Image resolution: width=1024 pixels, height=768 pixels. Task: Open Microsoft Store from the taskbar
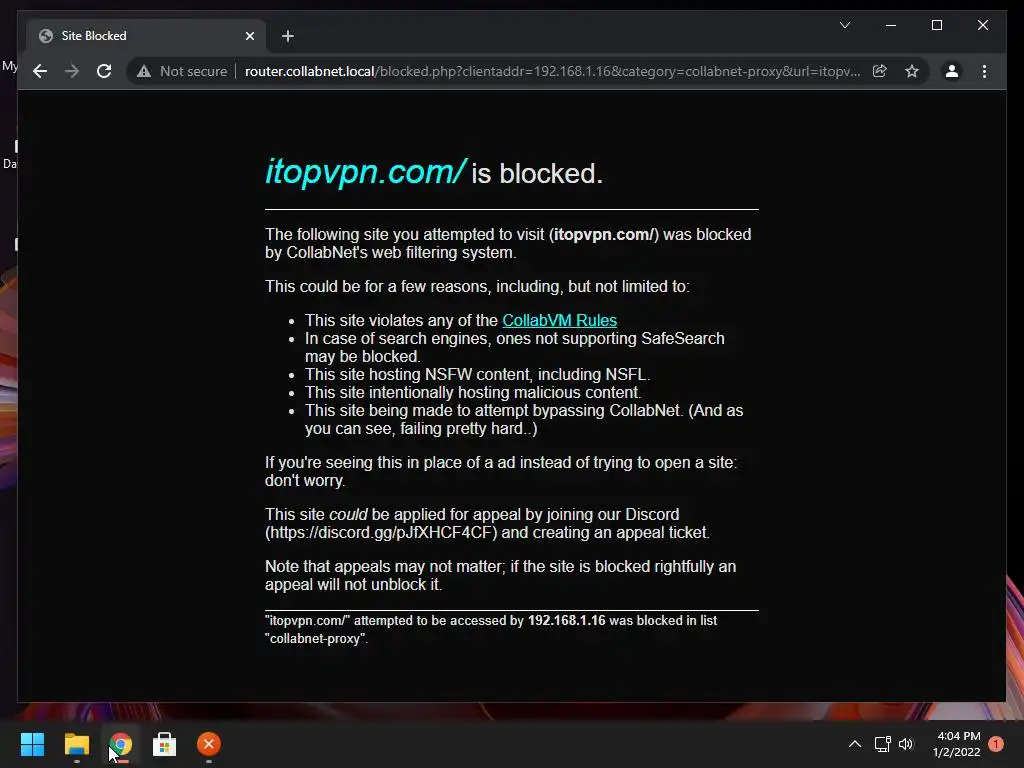tap(164, 744)
